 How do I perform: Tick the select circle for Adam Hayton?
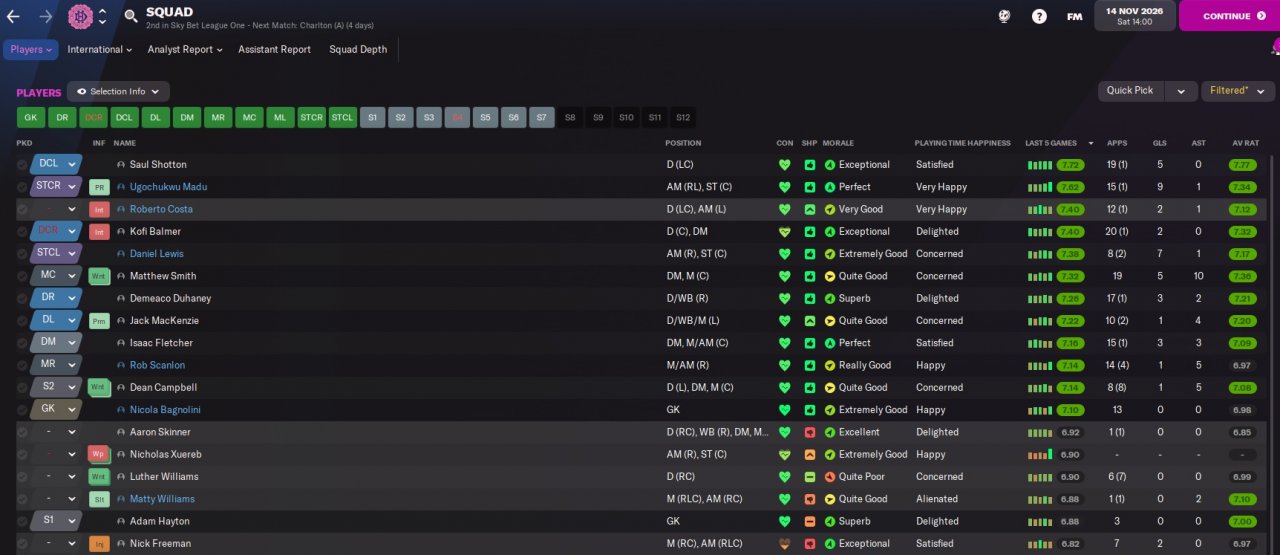(x=22, y=521)
